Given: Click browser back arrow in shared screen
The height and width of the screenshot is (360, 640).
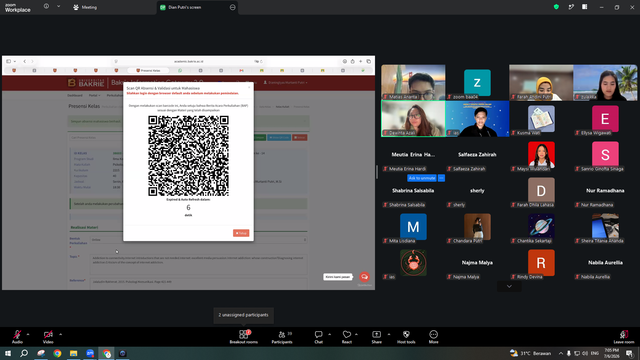Looking at the screenshot, I should pyautogui.click(x=24, y=61).
